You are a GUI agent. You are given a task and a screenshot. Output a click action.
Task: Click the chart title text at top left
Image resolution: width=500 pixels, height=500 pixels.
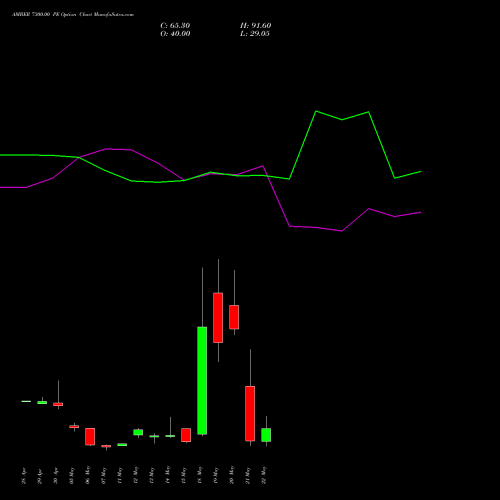click(x=73, y=15)
